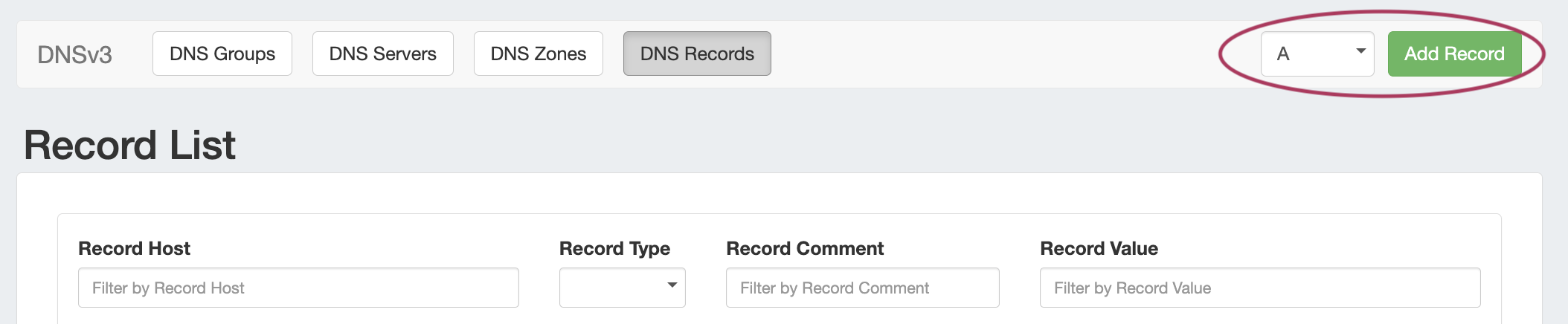Click the Record Comment filter label

point(805,248)
